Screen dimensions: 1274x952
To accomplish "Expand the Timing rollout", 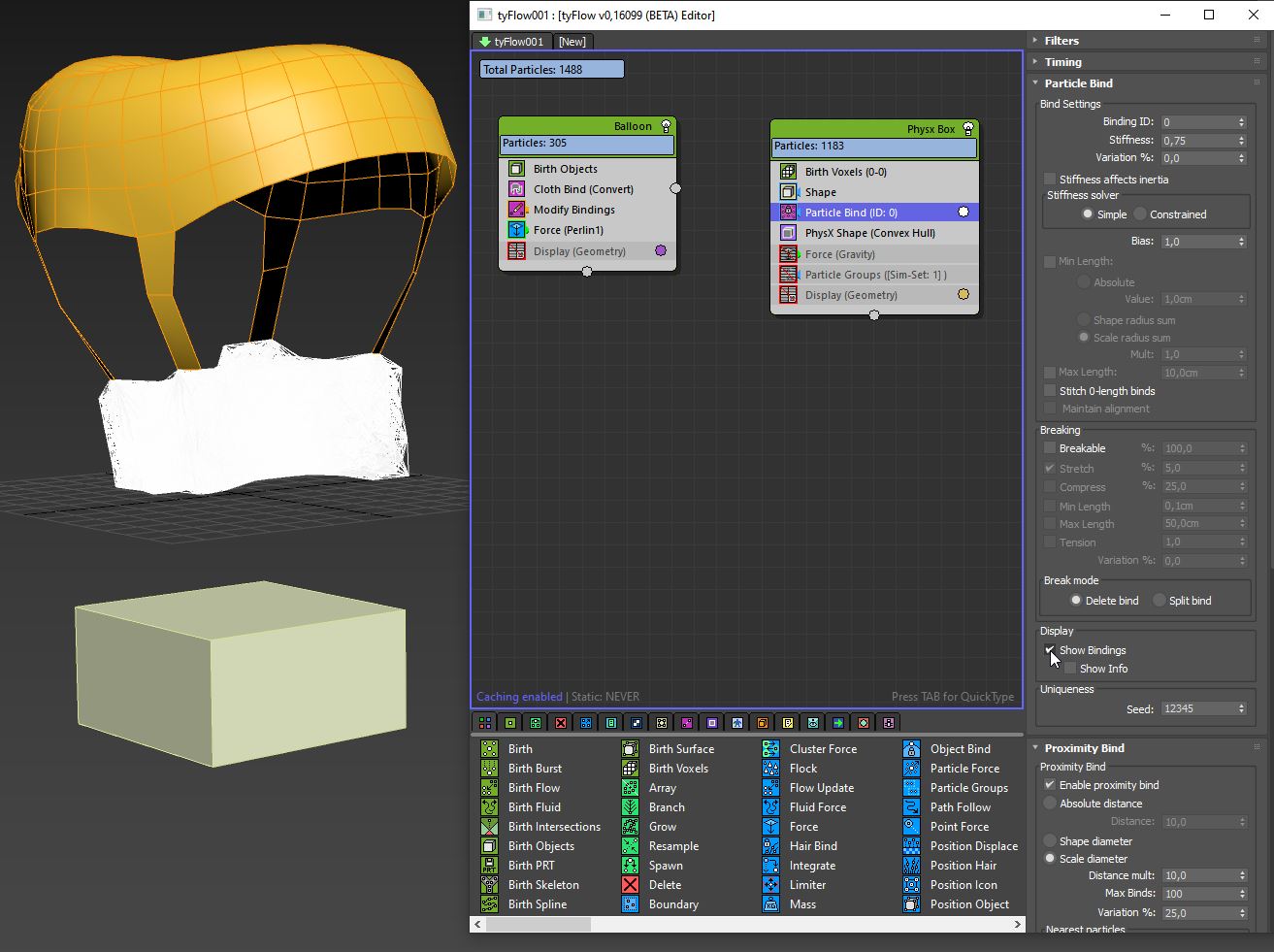I will [1062, 62].
